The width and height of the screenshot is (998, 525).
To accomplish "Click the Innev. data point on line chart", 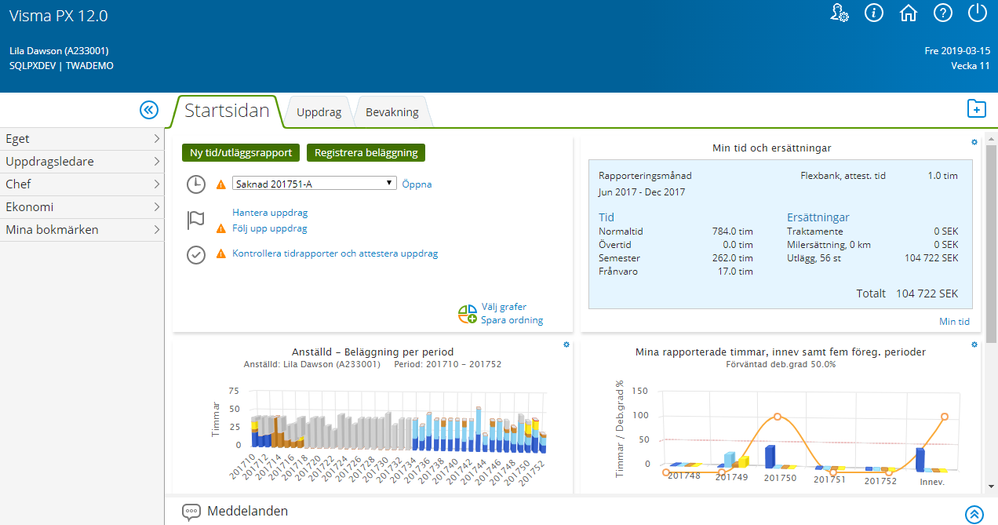I will click(x=945, y=417).
